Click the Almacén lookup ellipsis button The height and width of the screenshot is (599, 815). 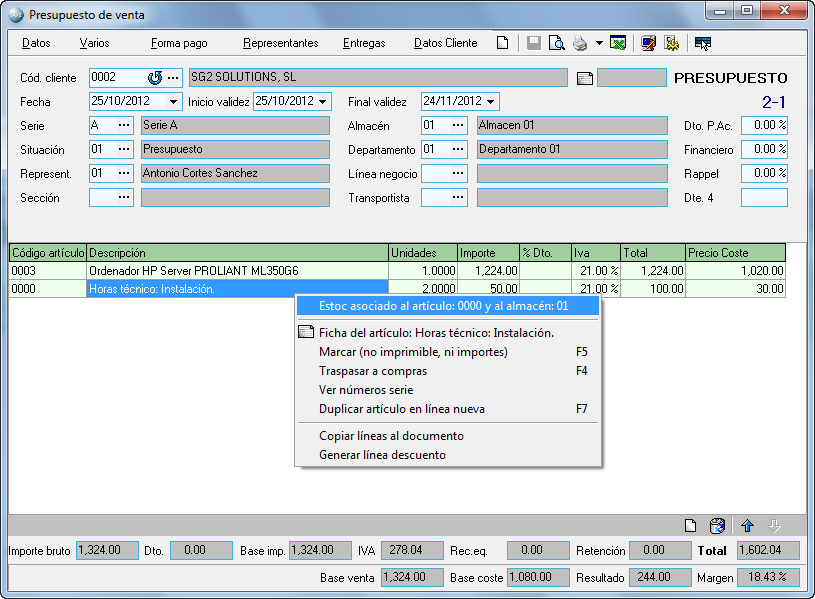(458, 125)
